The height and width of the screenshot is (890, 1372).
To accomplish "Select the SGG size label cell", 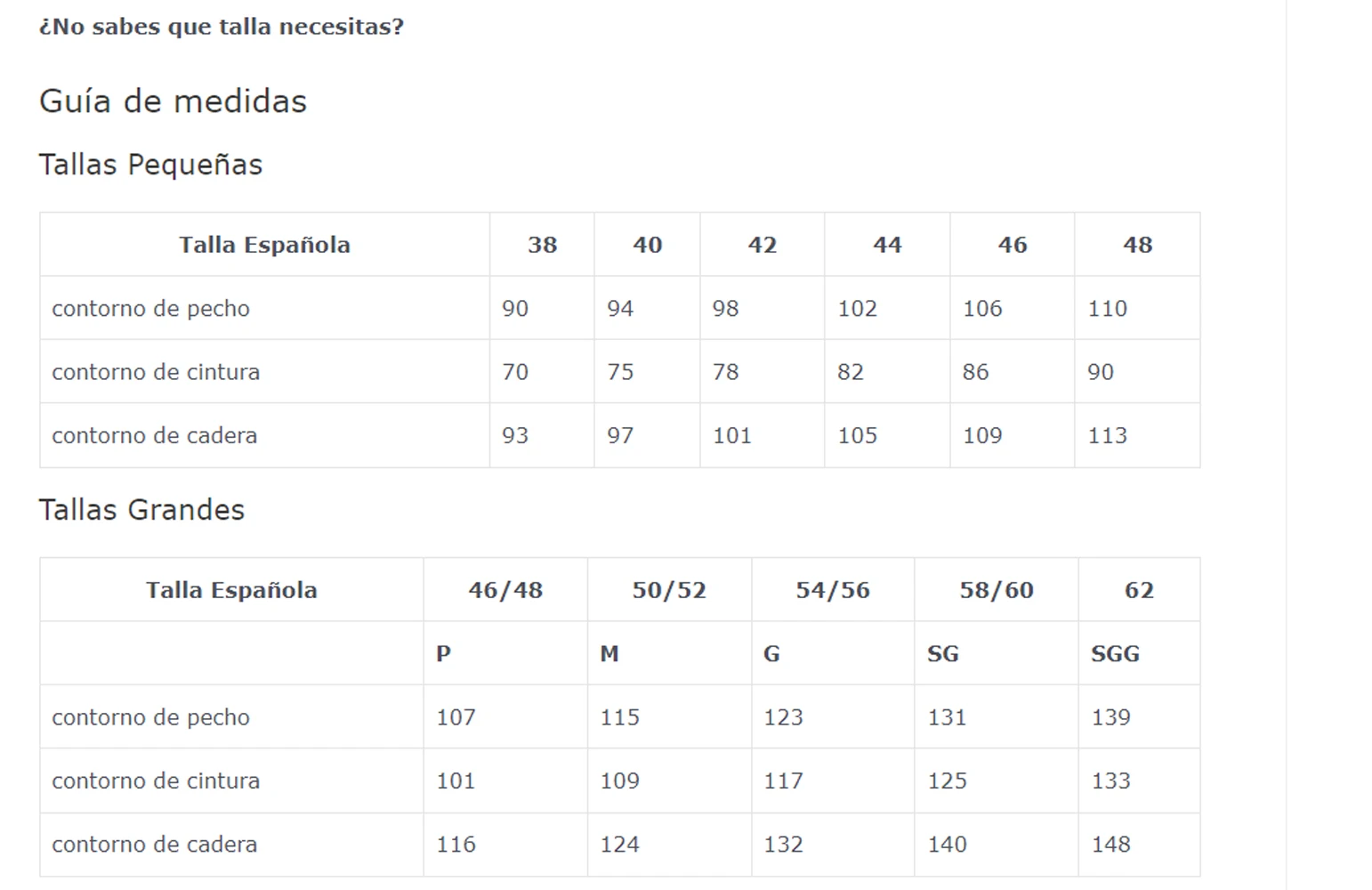I will (1139, 653).
